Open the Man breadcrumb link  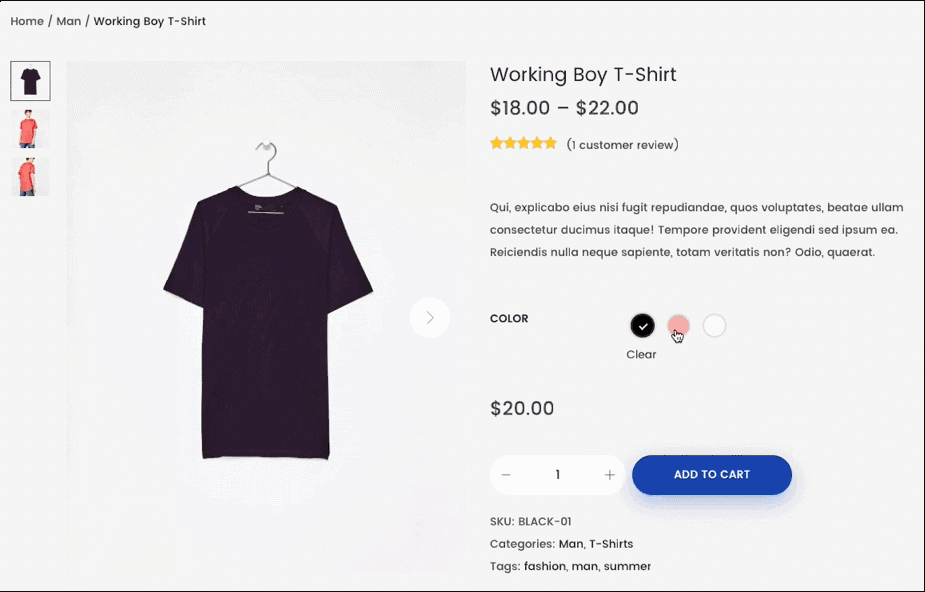[x=68, y=21]
